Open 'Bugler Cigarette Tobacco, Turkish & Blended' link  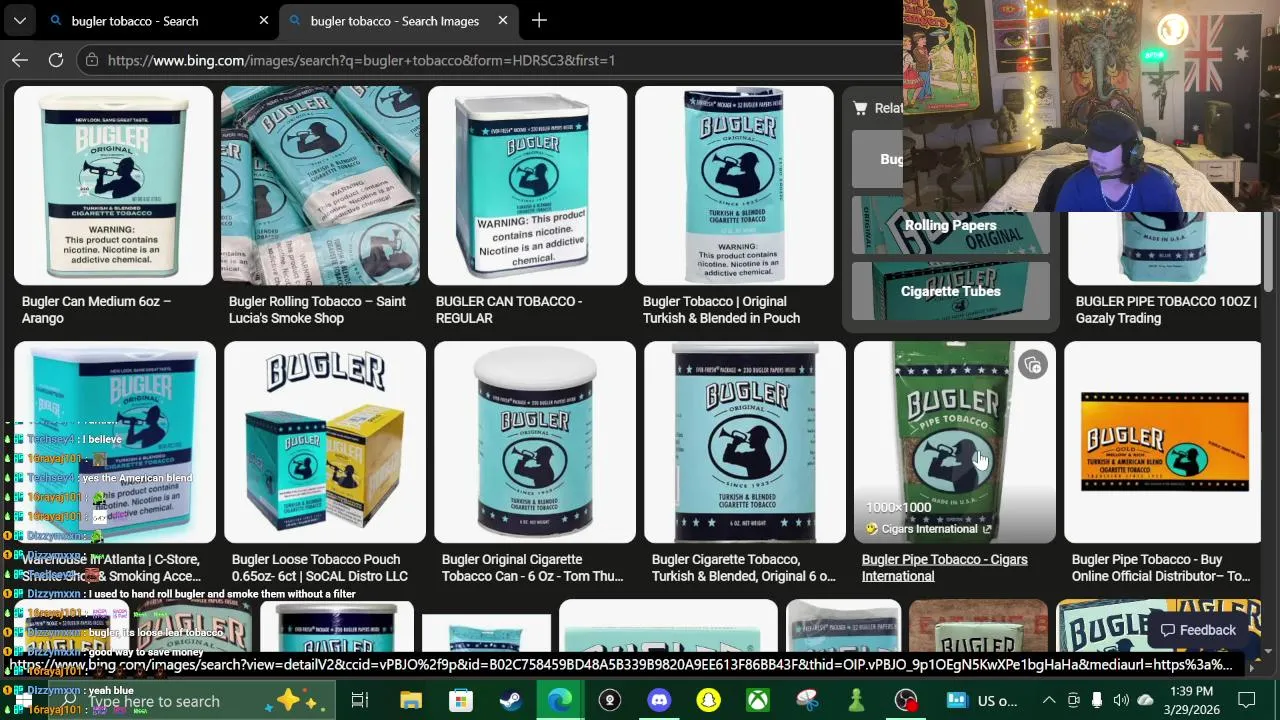click(743, 567)
